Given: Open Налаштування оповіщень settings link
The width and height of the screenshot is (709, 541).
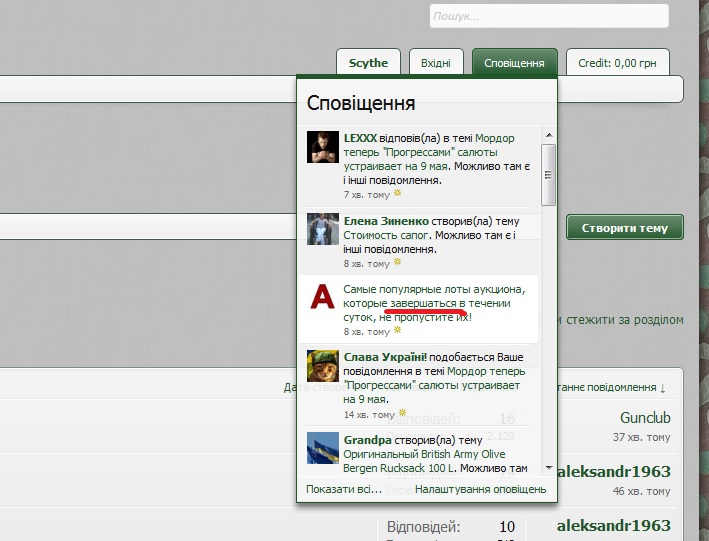Looking at the screenshot, I should coord(481,489).
